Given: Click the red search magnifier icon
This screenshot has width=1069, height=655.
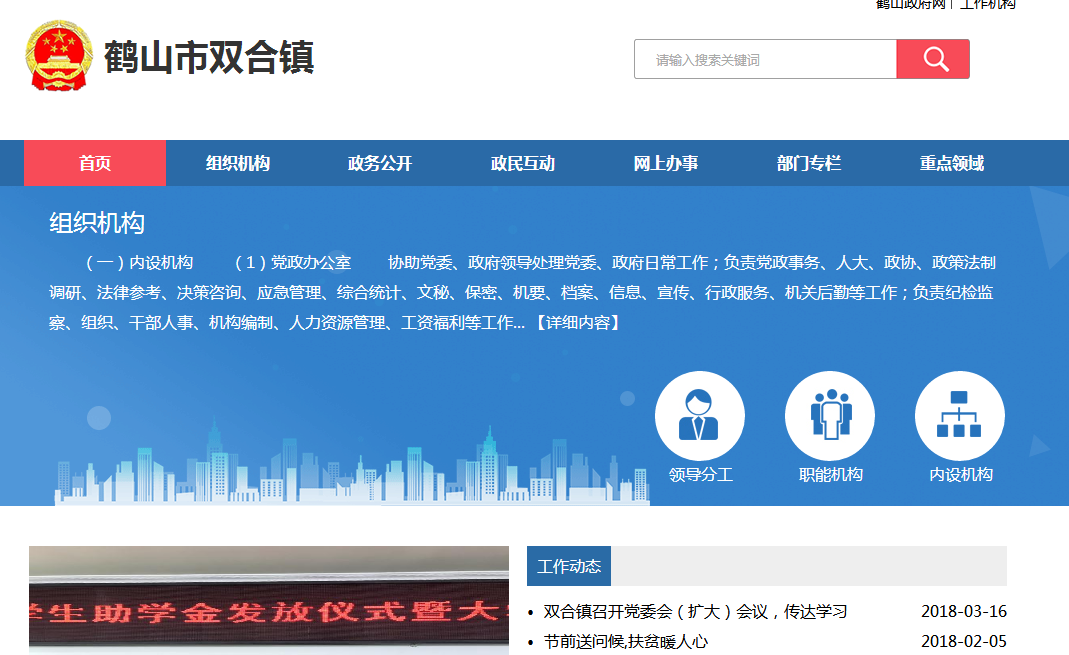Looking at the screenshot, I should point(933,59).
